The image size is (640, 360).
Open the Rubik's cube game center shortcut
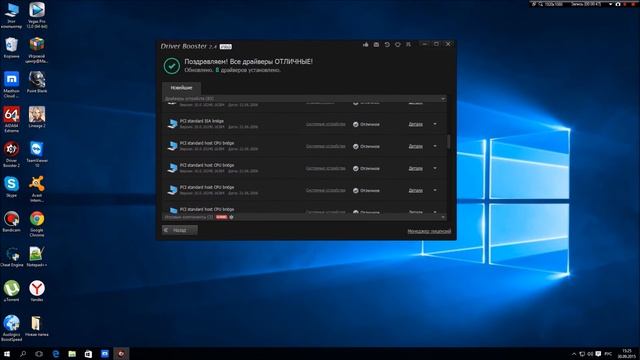click(x=37, y=50)
